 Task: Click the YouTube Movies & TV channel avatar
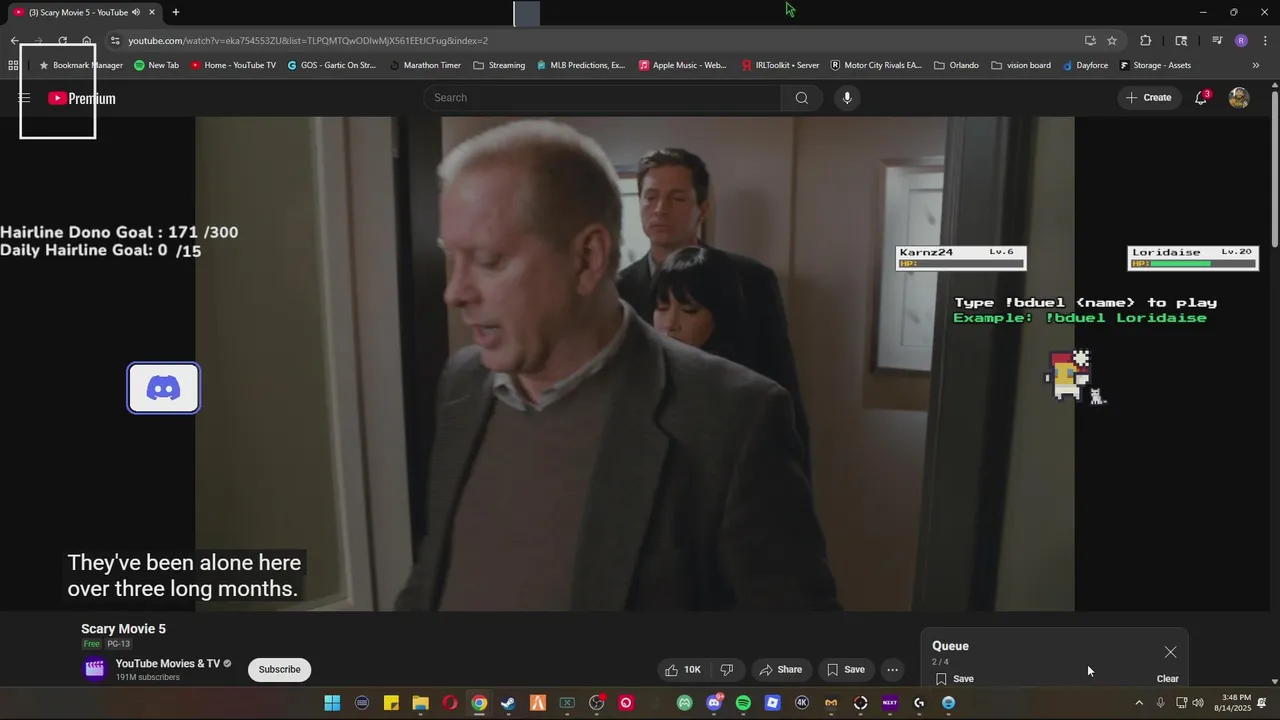tap(94, 669)
